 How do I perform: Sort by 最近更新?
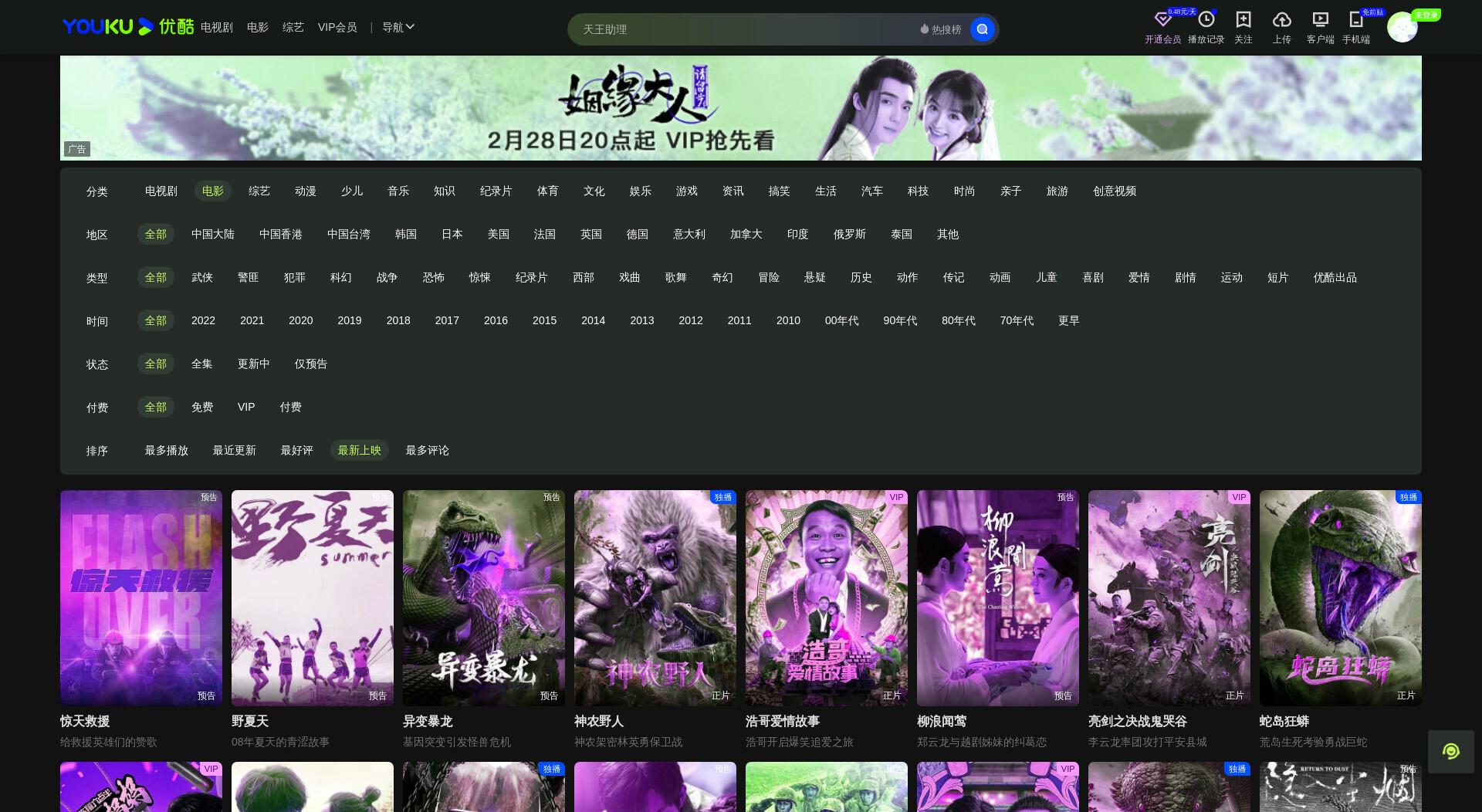pyautogui.click(x=234, y=450)
